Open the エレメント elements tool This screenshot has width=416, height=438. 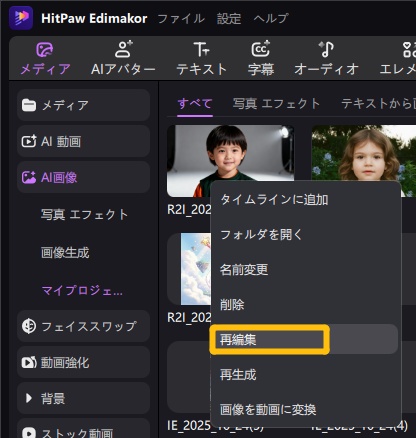click(398, 58)
